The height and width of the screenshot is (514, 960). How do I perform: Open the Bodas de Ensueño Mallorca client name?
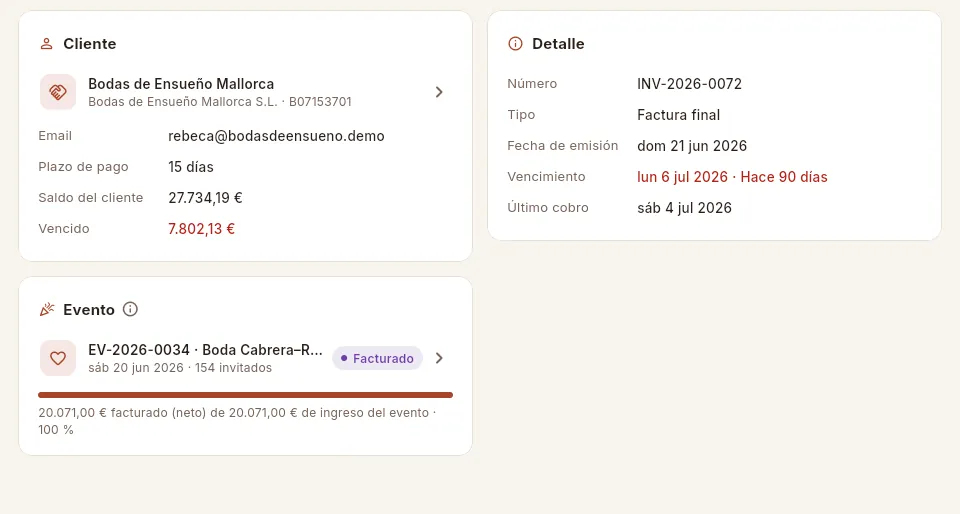181,84
